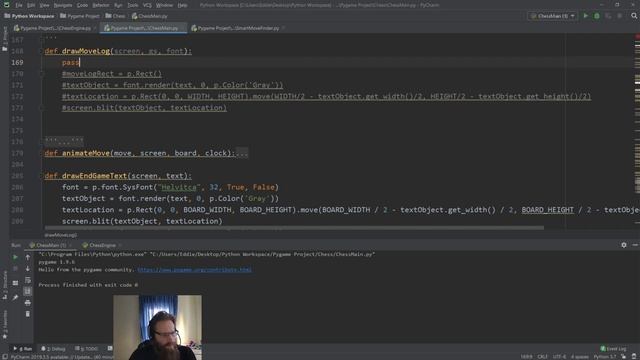Click Pygame Project breadcrumb
This screenshot has height=360, width=640.
(x=80, y=16)
